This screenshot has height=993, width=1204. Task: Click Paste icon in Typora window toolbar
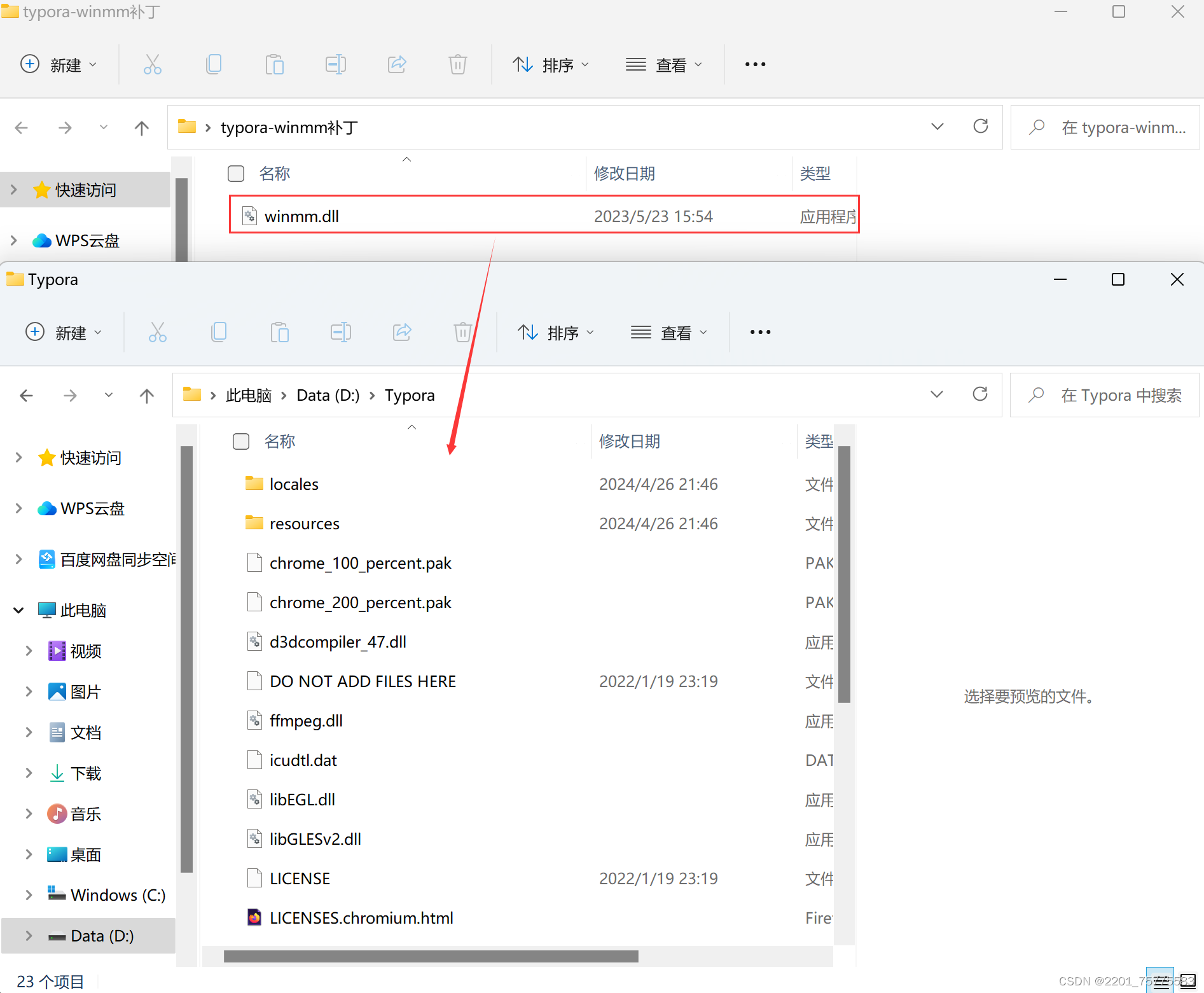(280, 332)
